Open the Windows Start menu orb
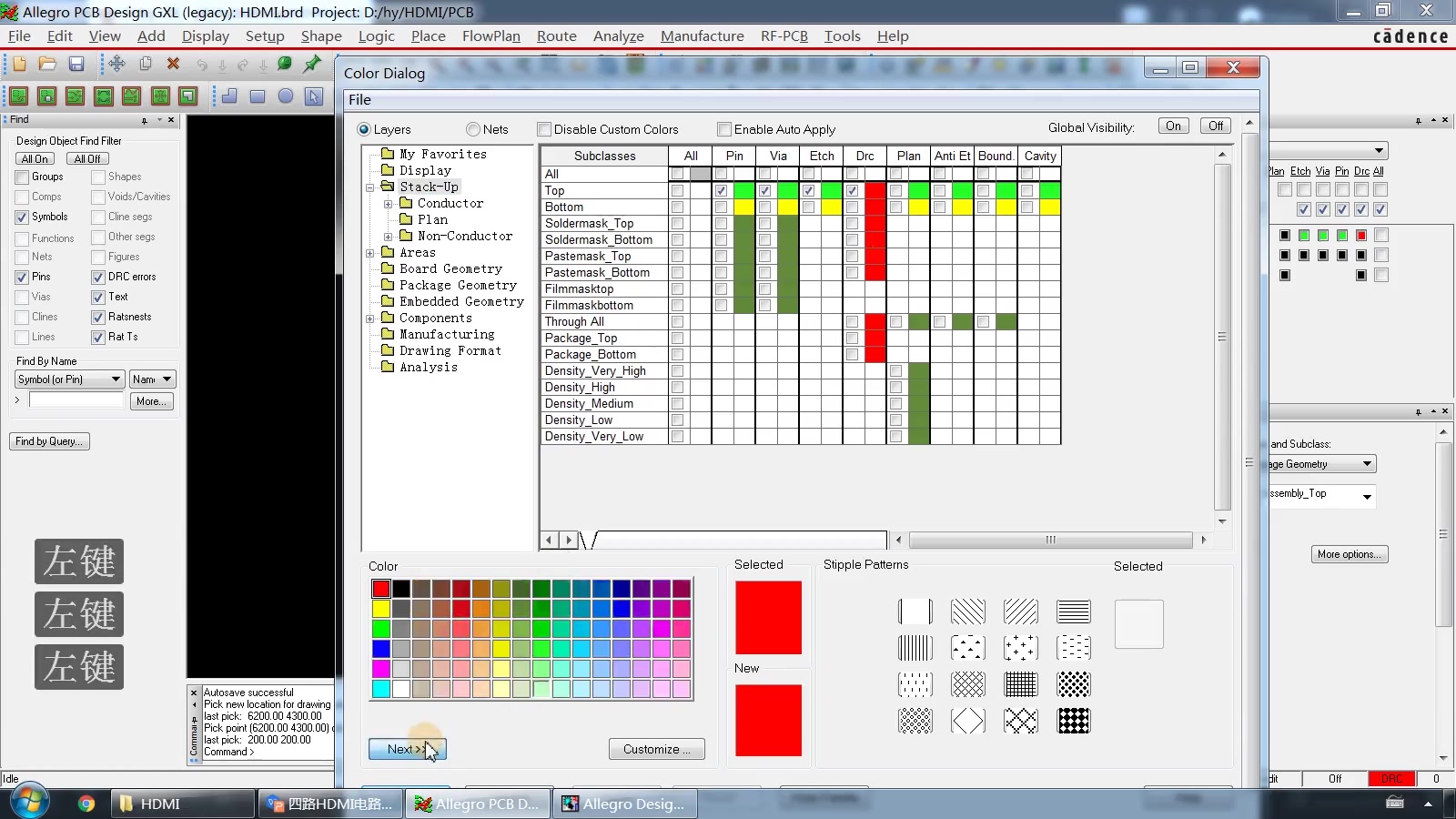This screenshot has width=1456, height=819. 28,802
